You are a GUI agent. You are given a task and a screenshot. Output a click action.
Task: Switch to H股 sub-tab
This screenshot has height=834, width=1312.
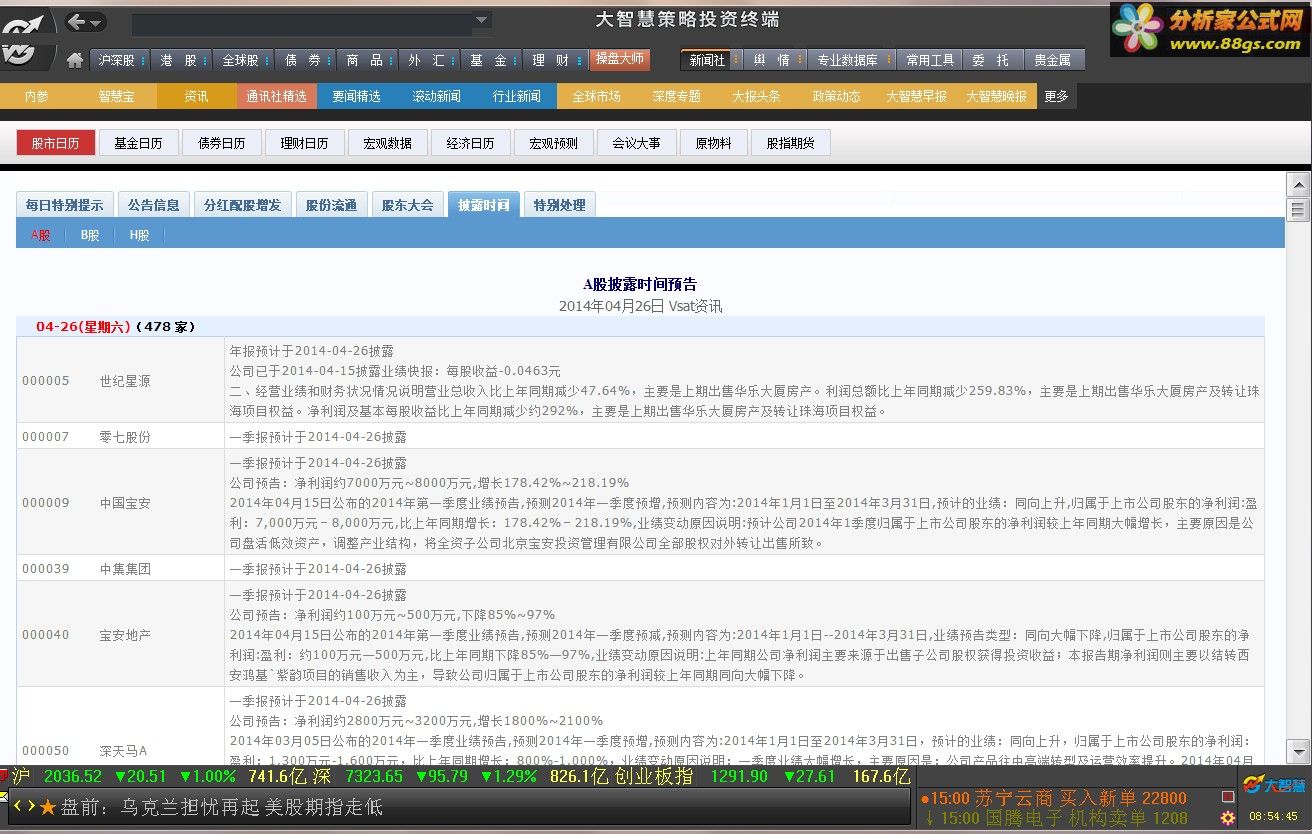[139, 235]
